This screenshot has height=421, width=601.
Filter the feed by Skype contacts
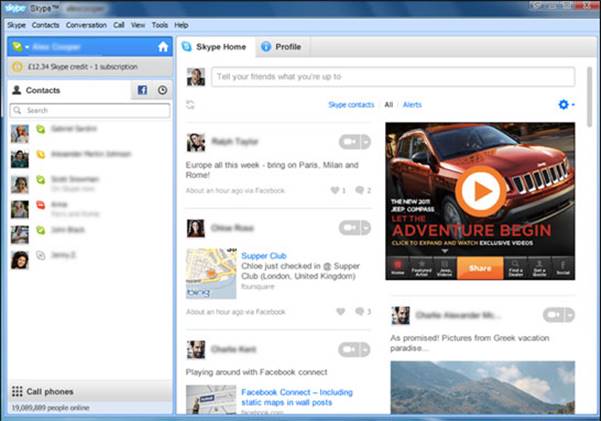tap(351, 105)
